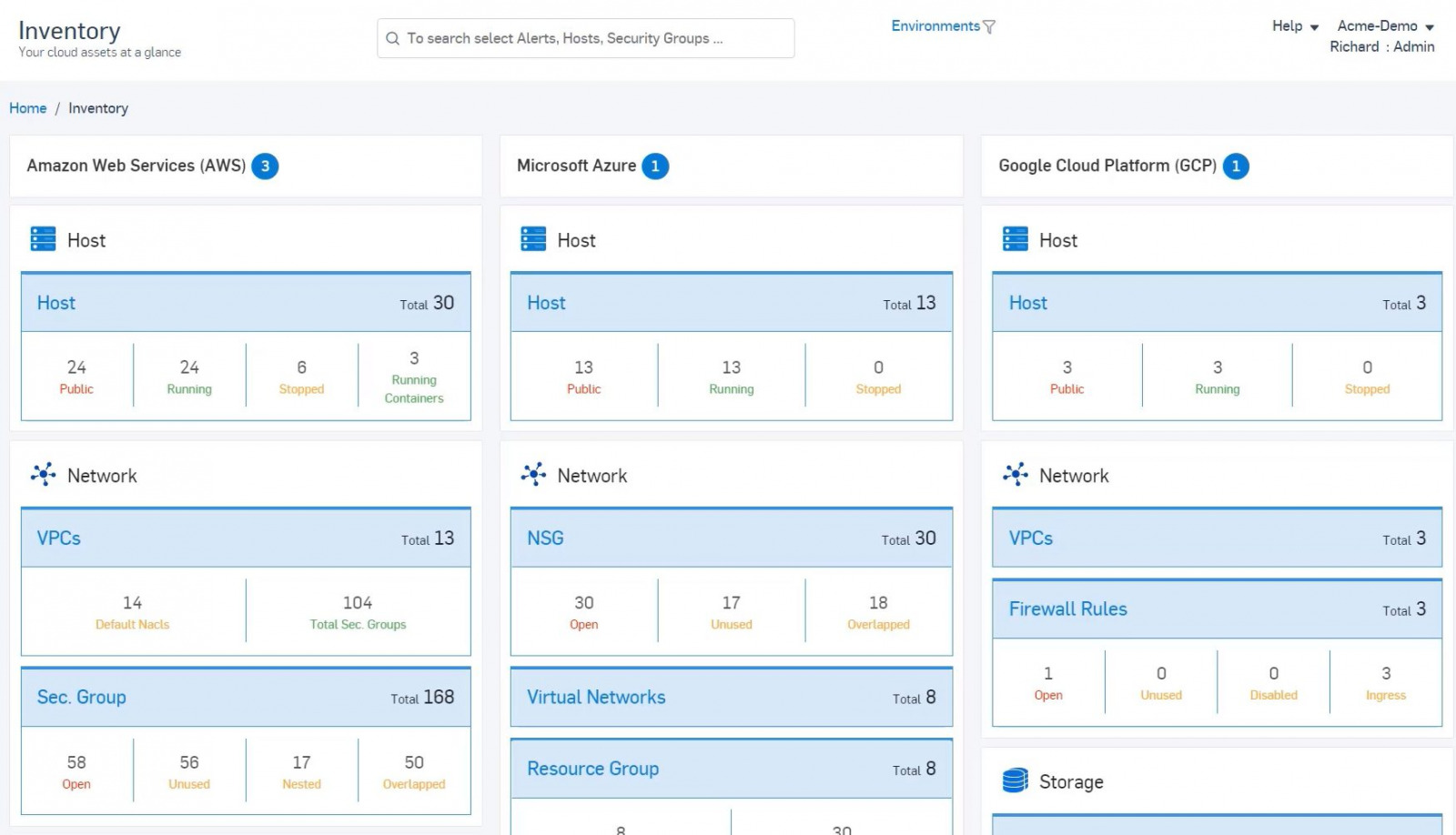The width and height of the screenshot is (1456, 835).
Task: Select Firewall Rules 1 Open stat
Action: click(x=1048, y=682)
